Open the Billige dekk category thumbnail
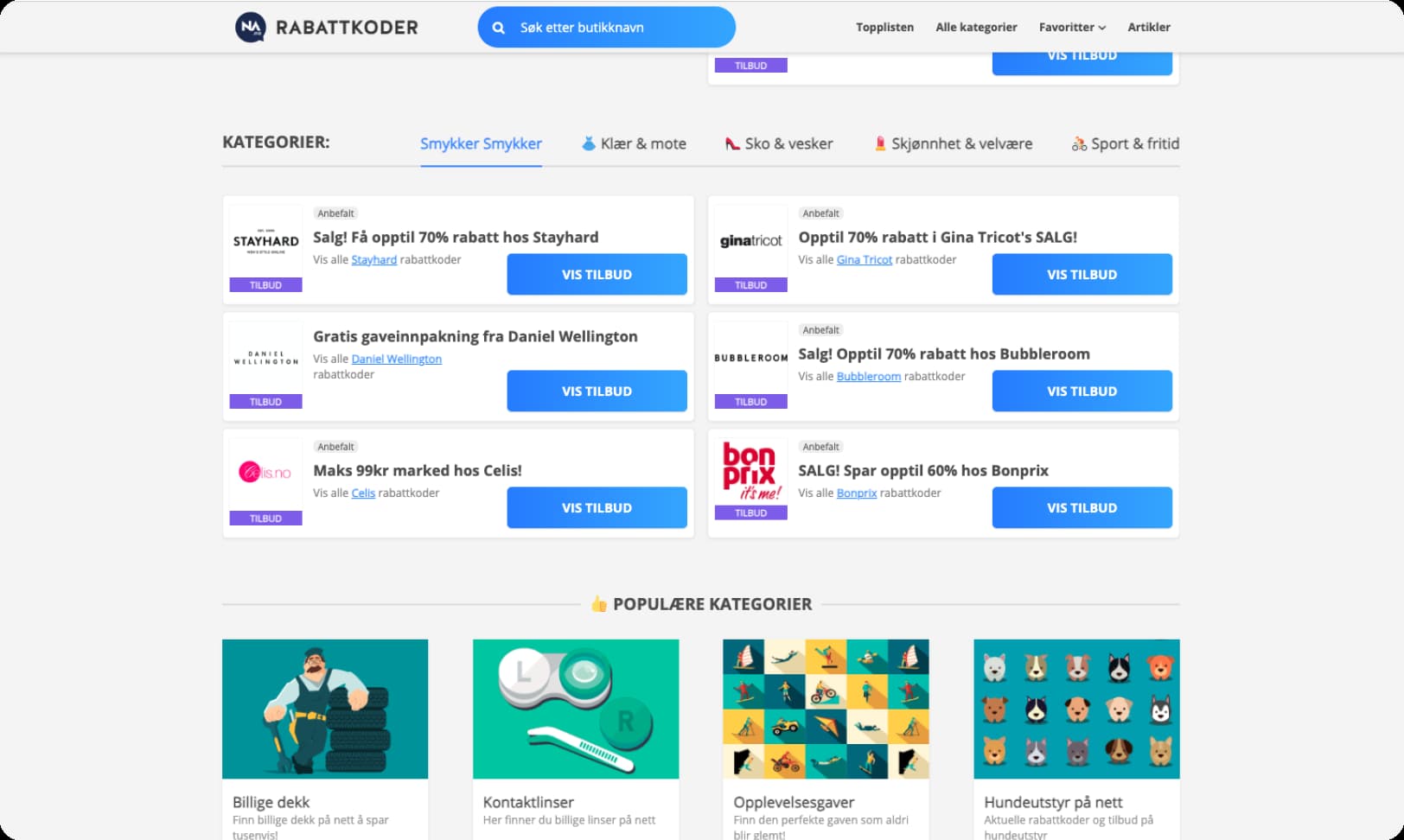The image size is (1404, 840). (x=325, y=709)
